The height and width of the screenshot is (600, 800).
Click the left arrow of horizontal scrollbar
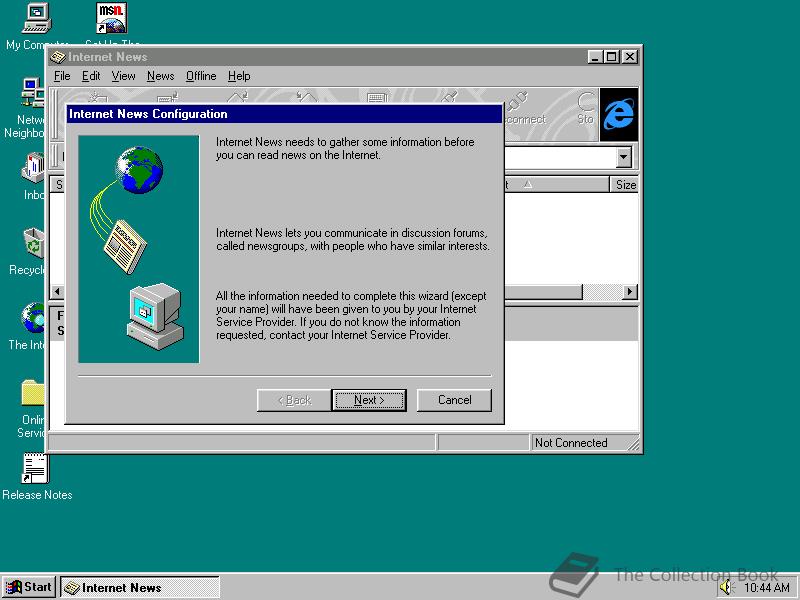(57, 292)
